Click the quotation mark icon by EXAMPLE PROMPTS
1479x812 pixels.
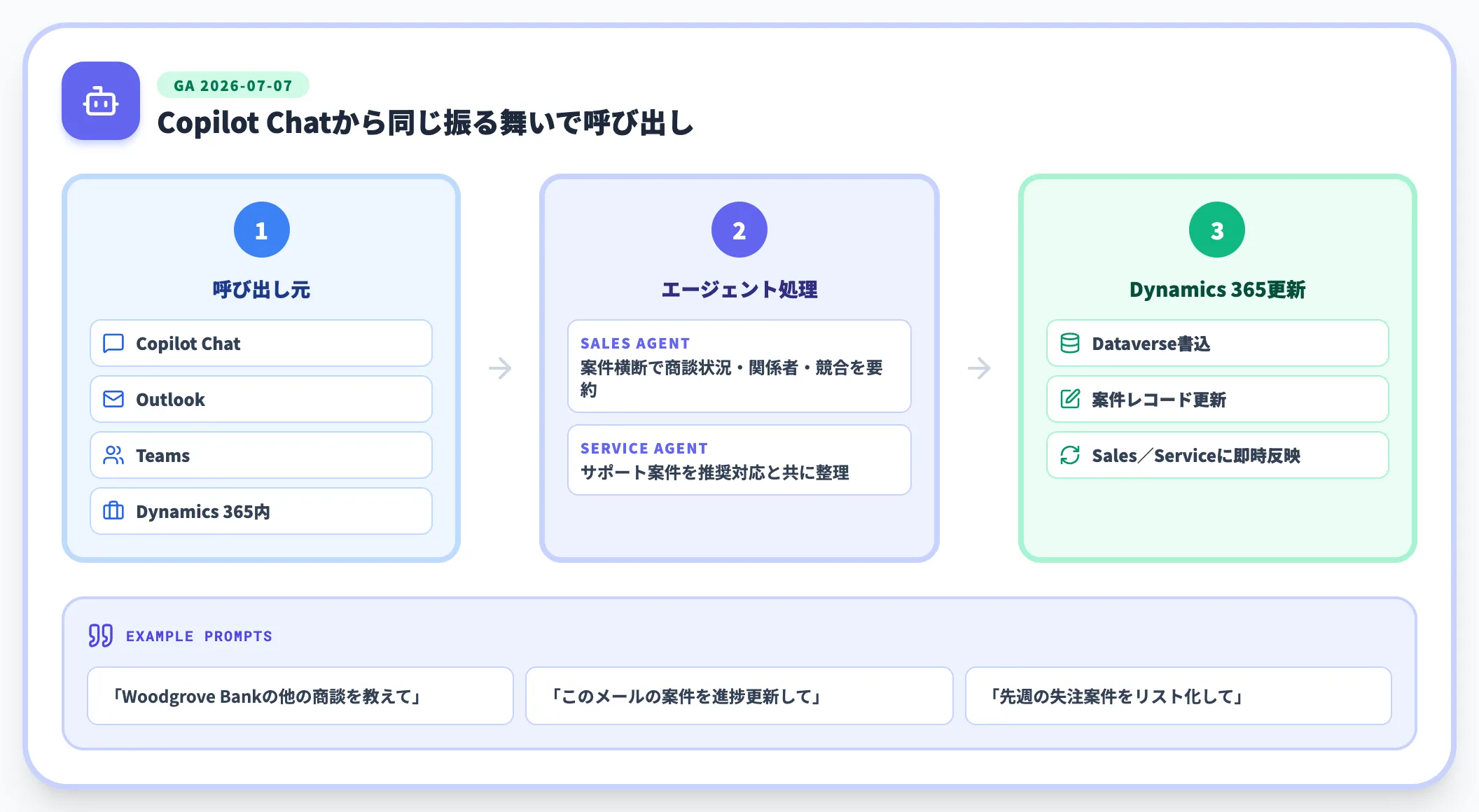101,636
